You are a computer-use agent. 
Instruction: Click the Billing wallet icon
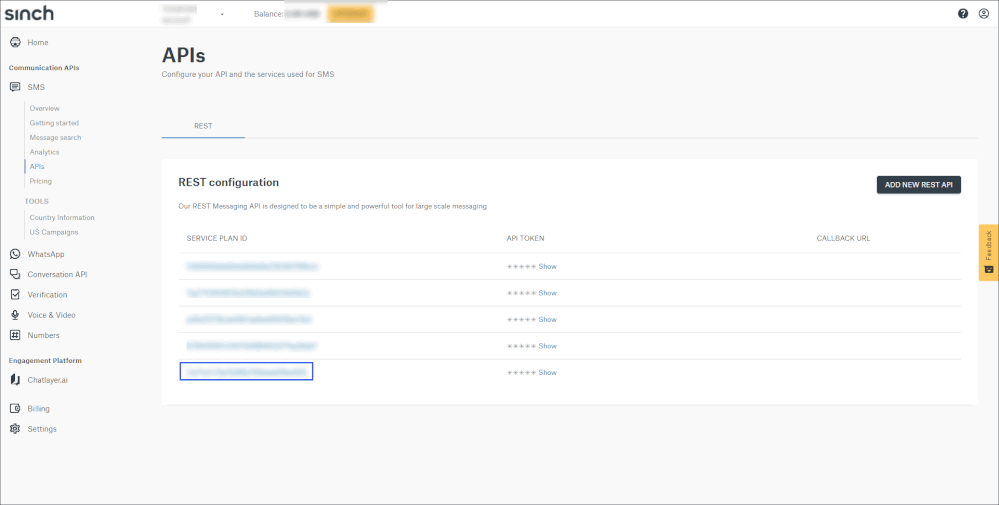pos(15,409)
